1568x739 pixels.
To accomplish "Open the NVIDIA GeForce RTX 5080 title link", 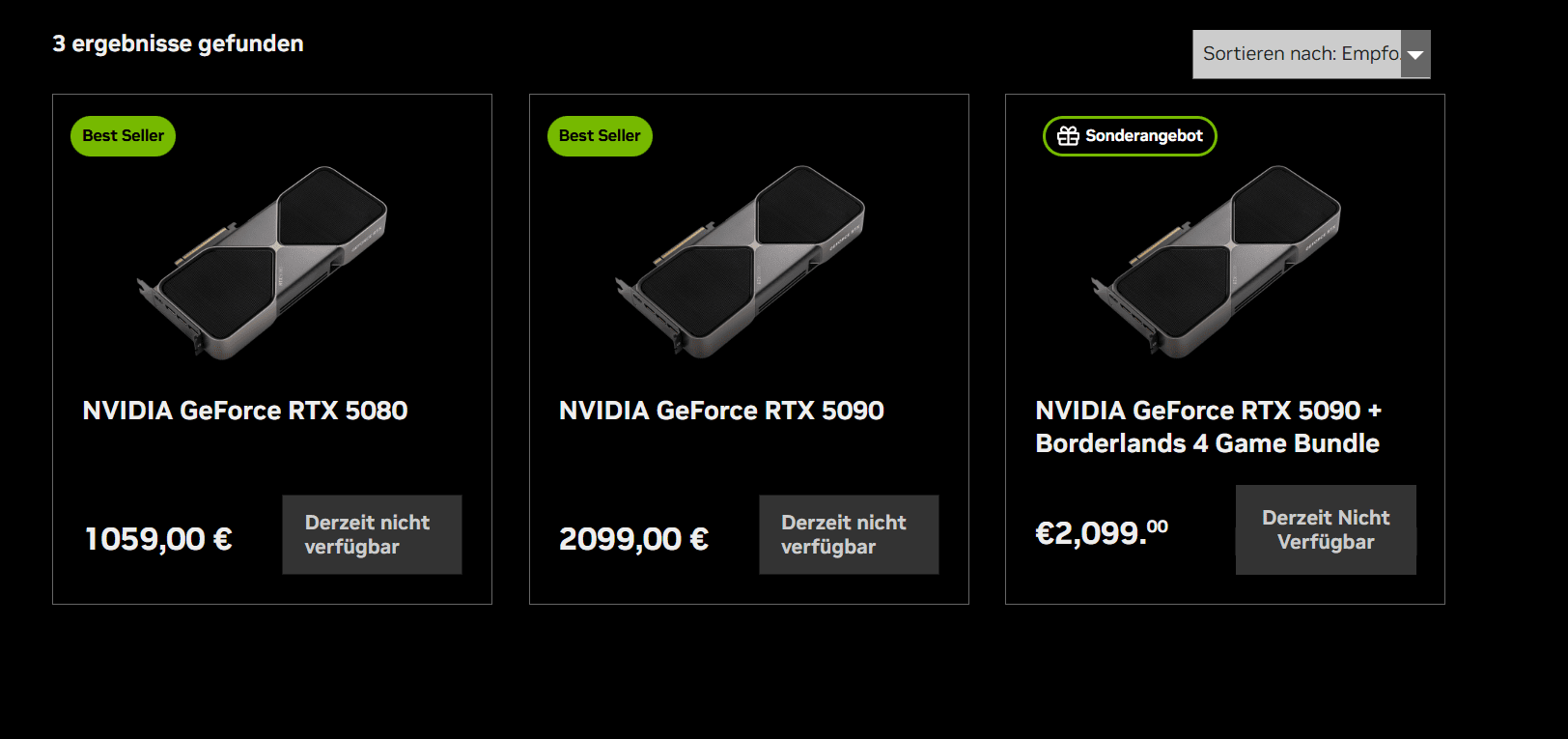I will pyautogui.click(x=245, y=411).
